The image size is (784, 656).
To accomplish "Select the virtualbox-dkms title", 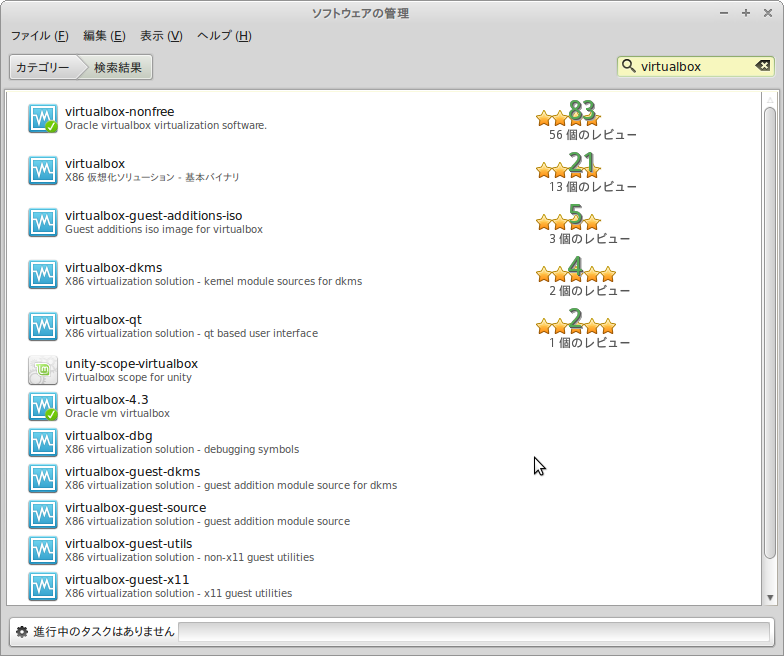I will tap(114, 268).
